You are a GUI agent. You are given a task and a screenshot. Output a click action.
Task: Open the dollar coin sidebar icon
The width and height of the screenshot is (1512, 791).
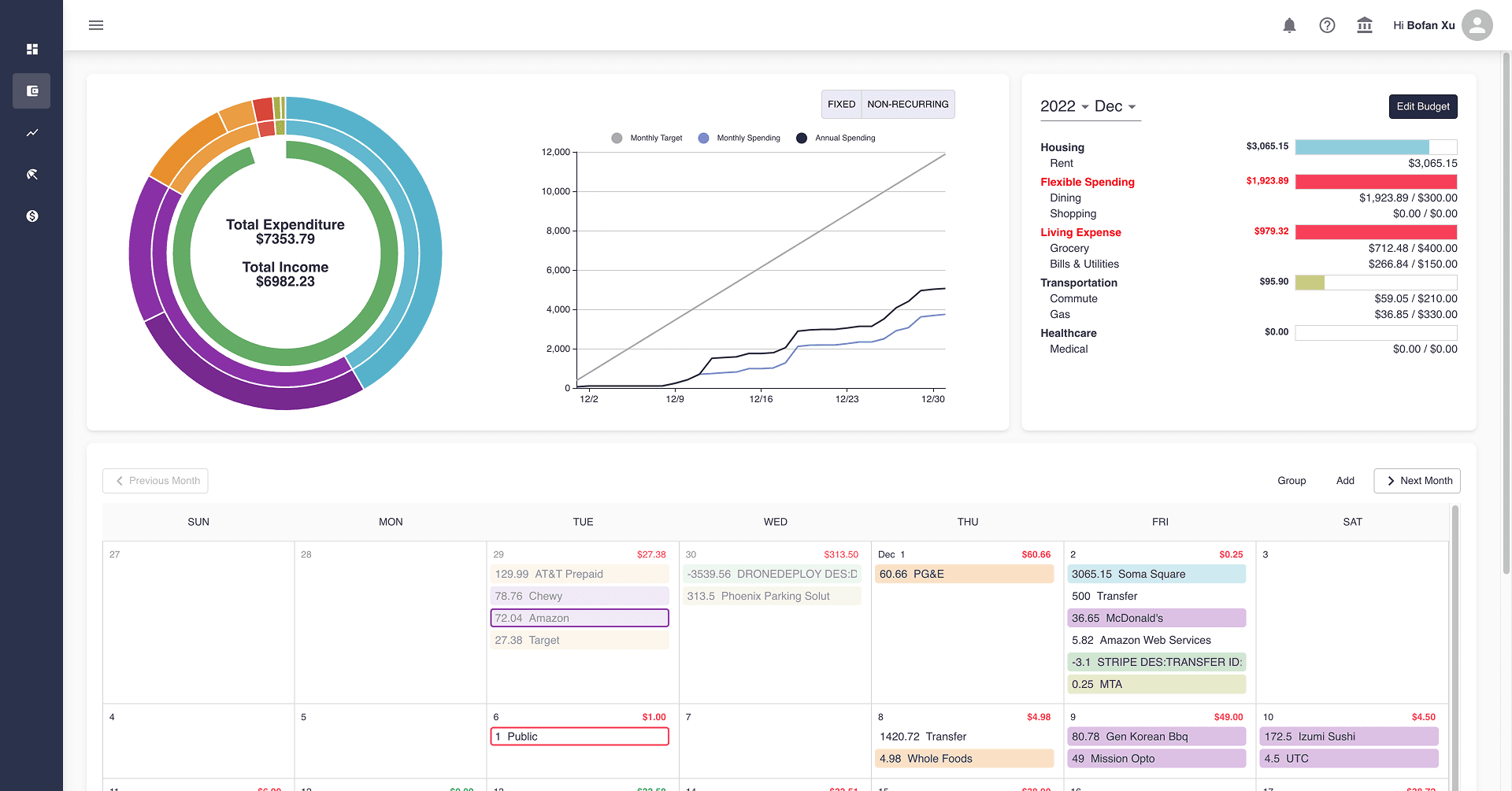32,216
